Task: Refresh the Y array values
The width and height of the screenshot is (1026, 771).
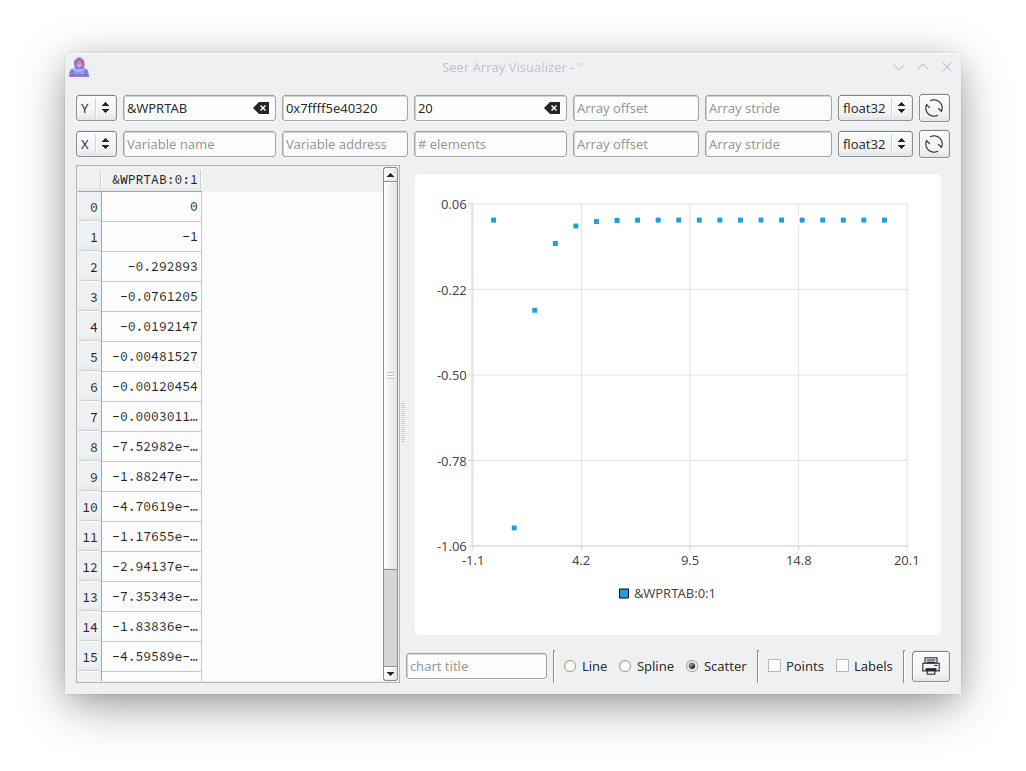Action: [x=934, y=108]
